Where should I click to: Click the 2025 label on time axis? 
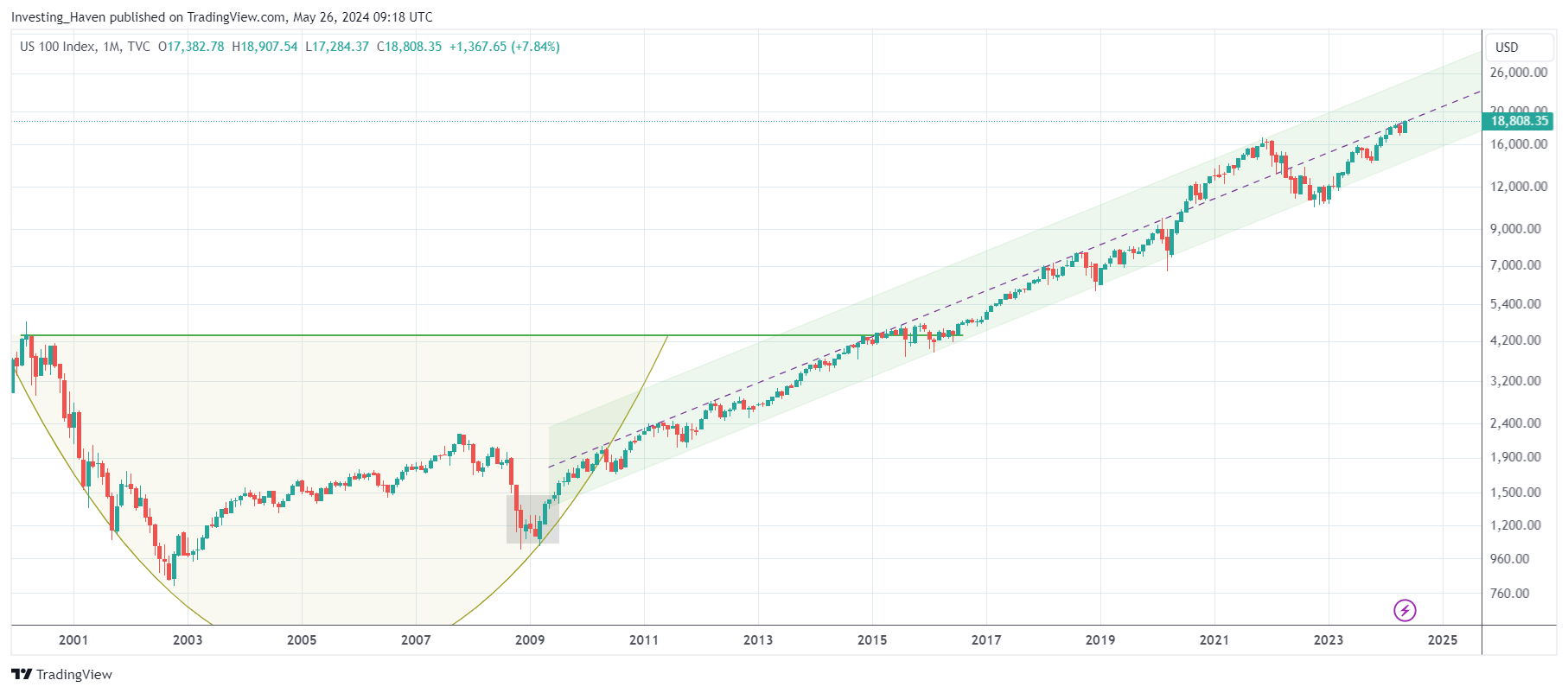pos(1443,640)
